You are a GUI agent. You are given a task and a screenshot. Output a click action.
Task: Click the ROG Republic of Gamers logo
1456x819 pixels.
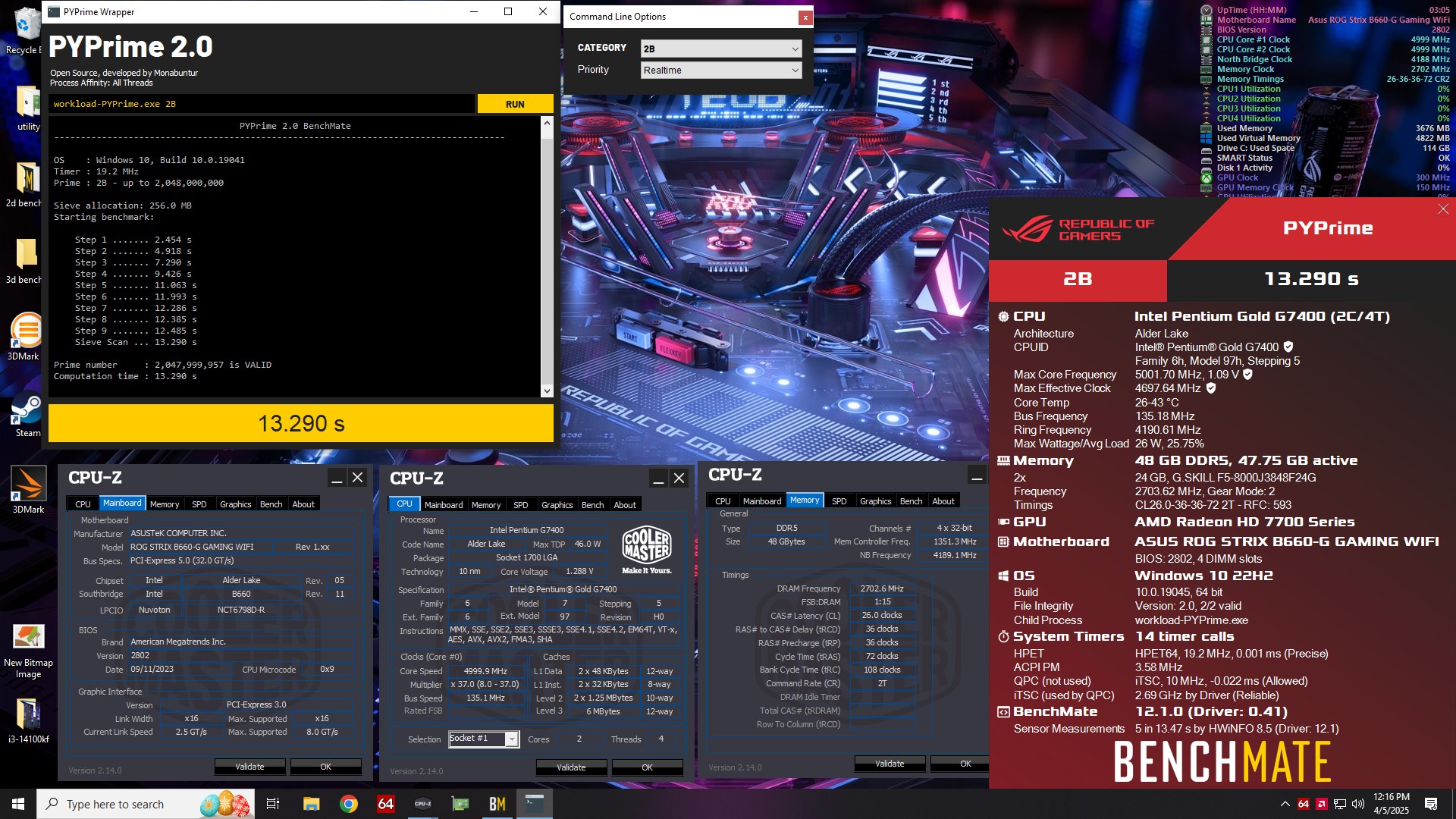1078,229
